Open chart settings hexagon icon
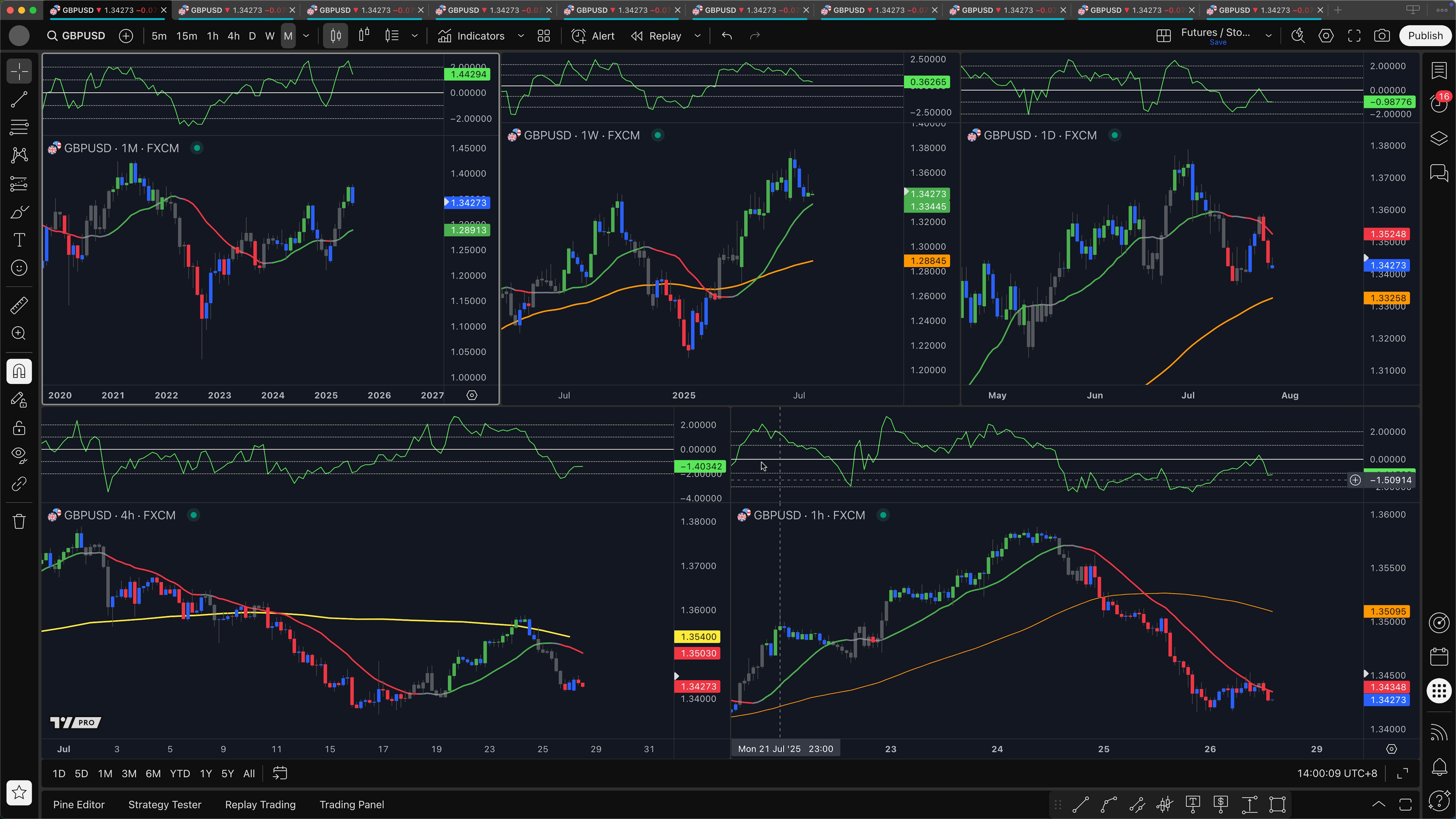Image resolution: width=1456 pixels, height=819 pixels. 1326,36
